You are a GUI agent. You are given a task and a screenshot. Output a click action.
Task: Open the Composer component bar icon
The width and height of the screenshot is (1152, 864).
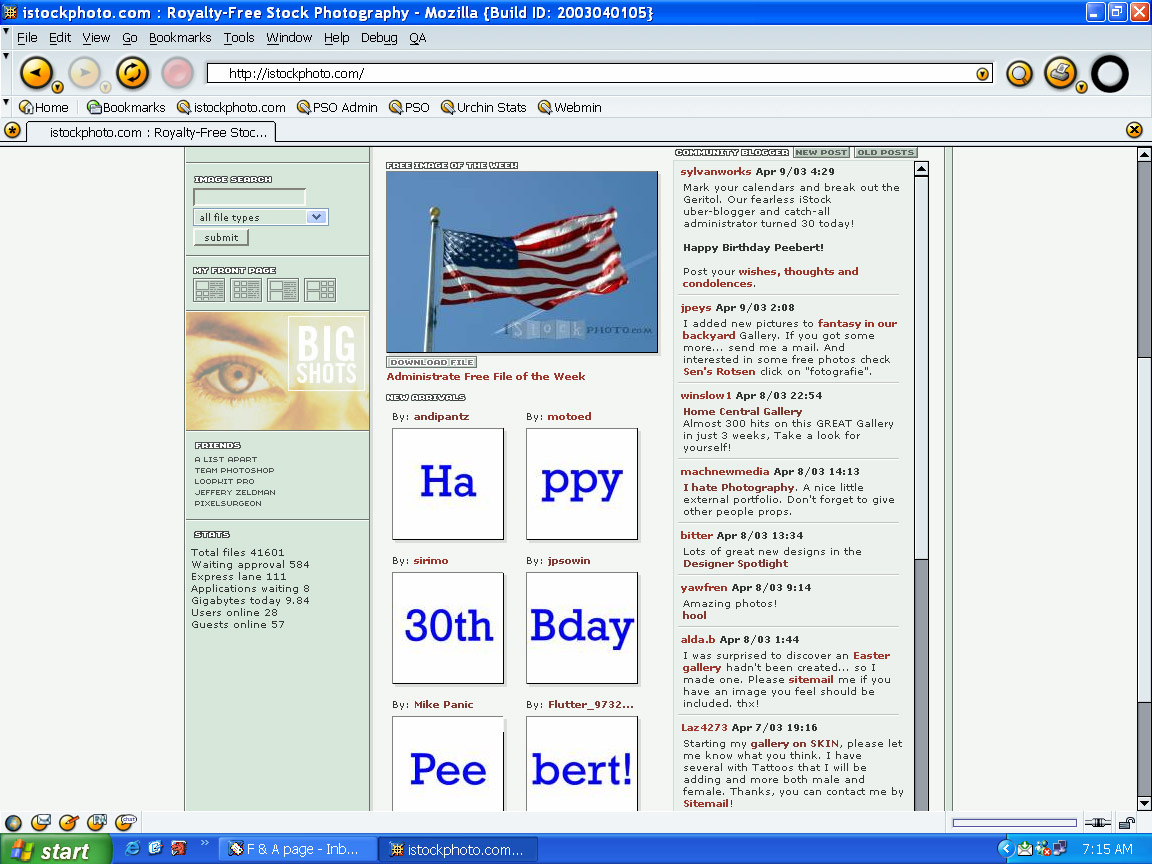click(x=69, y=822)
